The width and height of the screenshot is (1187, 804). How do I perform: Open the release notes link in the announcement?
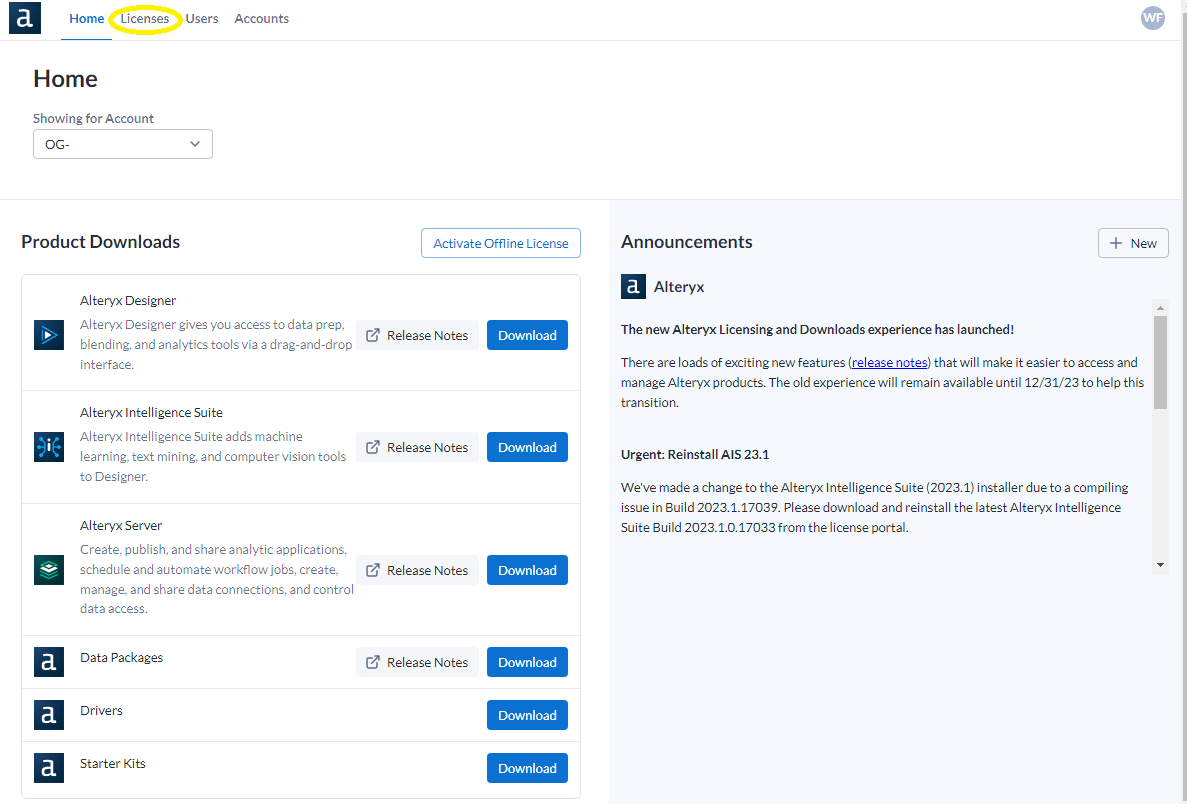889,363
